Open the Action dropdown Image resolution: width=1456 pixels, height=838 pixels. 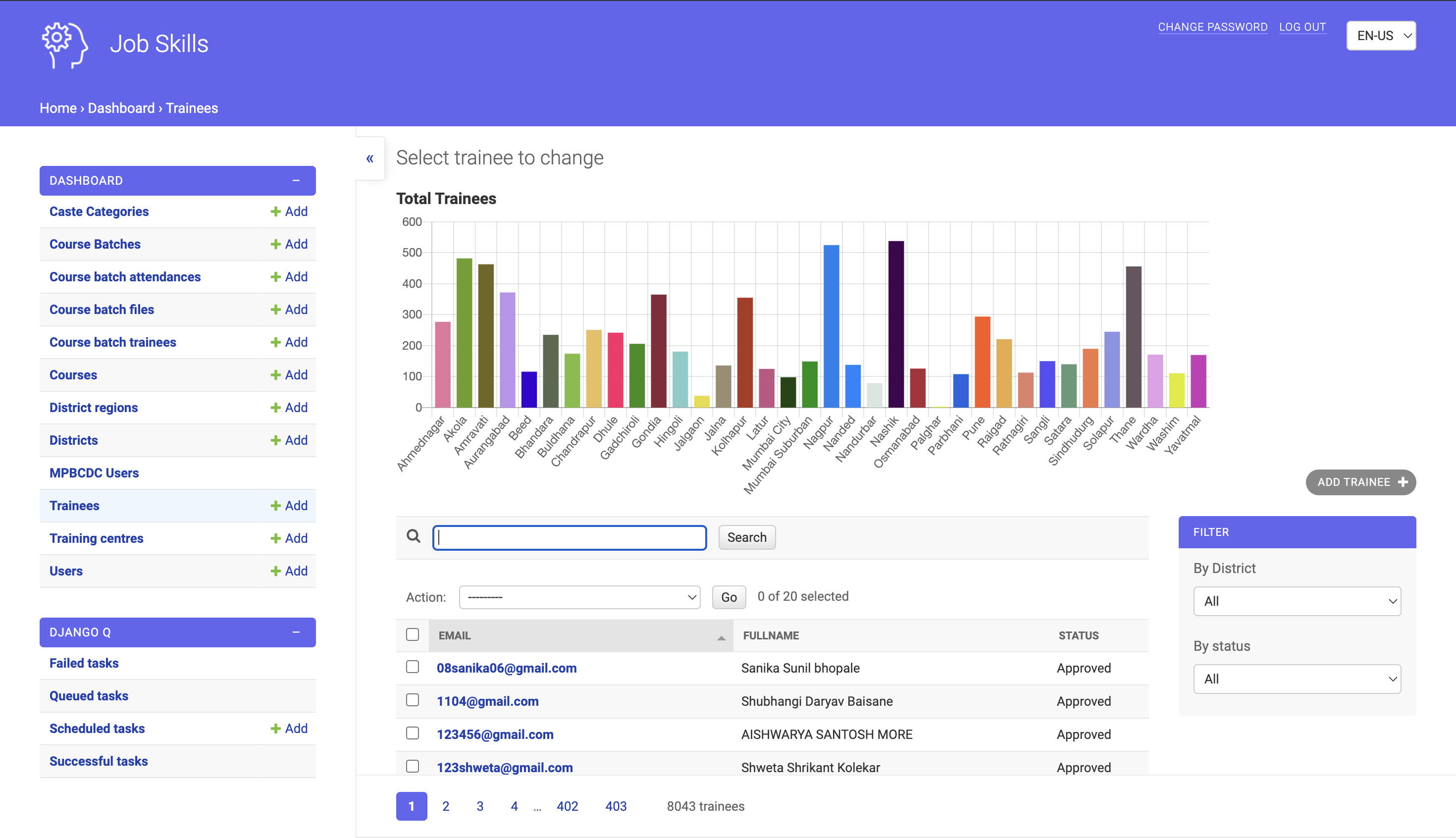[x=579, y=597]
